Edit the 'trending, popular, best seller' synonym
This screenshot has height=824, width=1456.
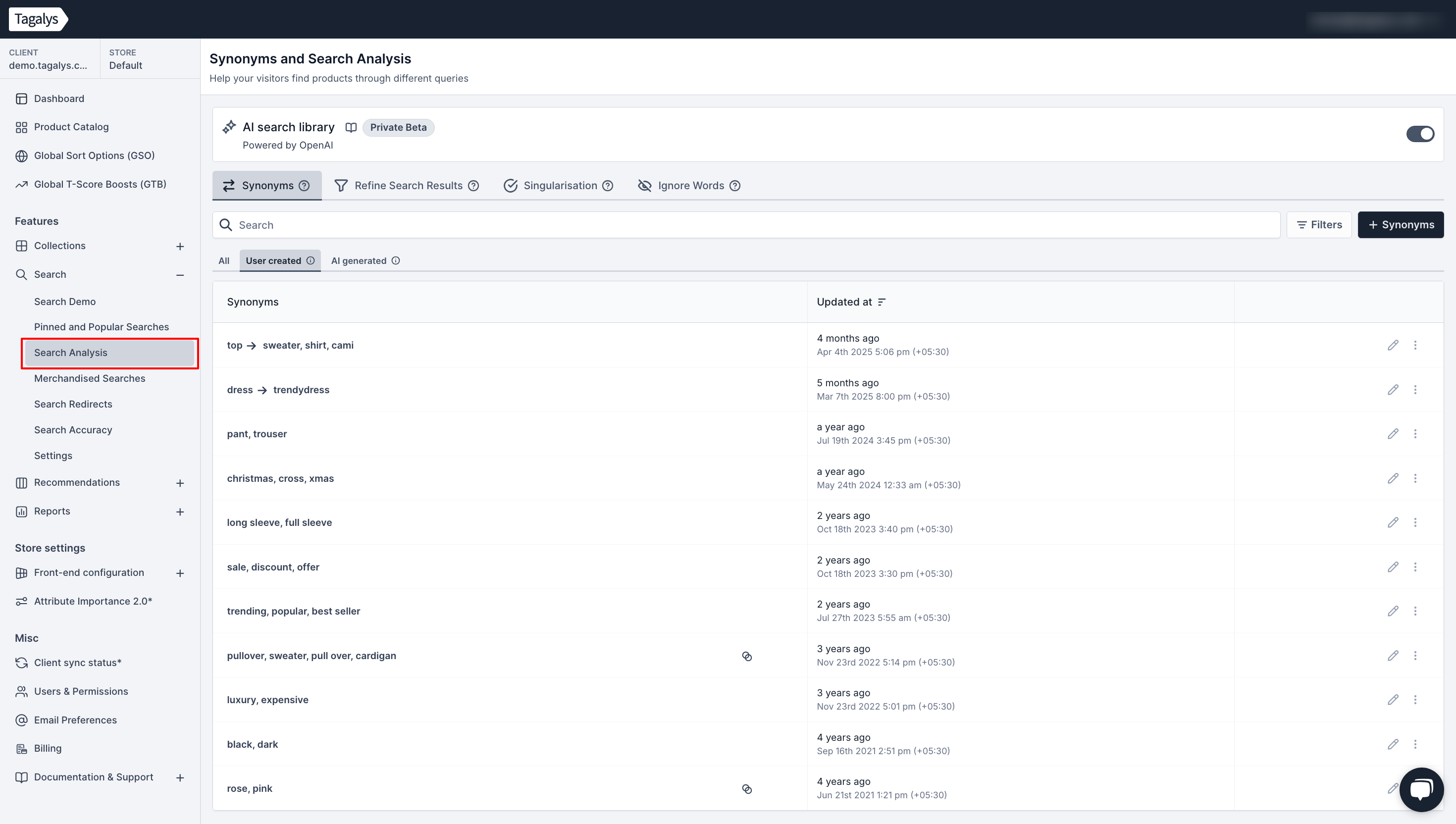(1393, 611)
